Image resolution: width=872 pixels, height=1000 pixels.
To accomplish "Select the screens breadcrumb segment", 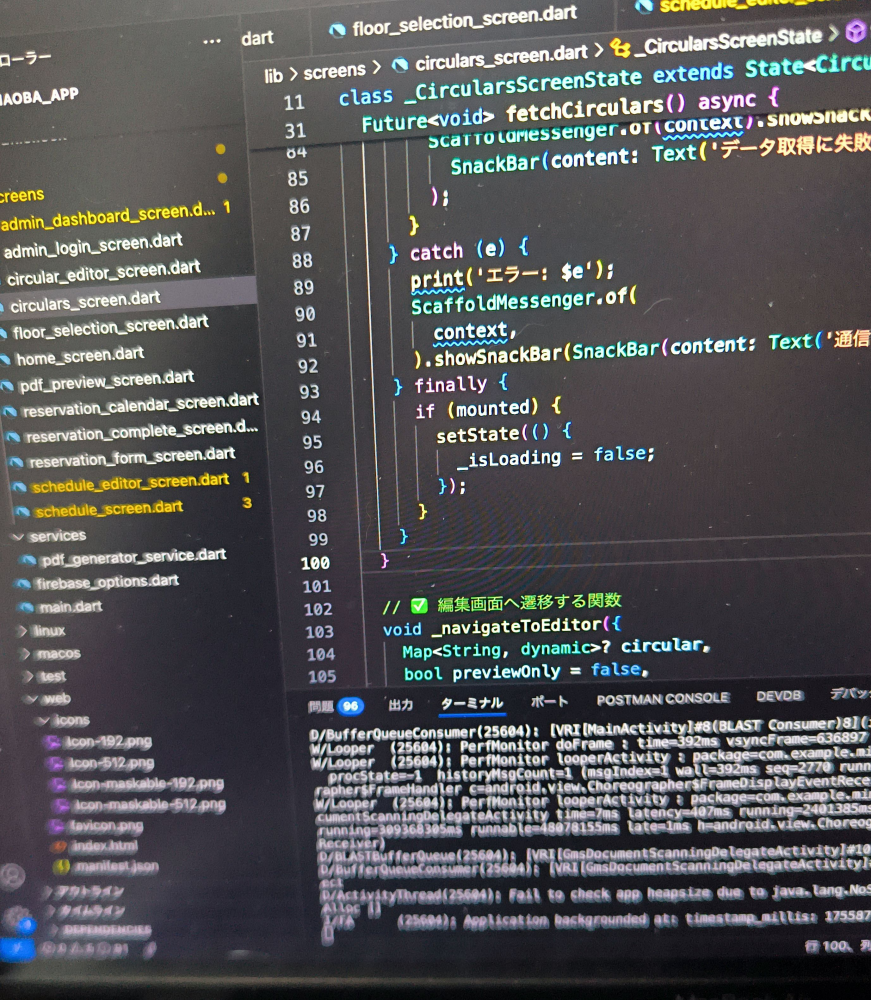I will click(334, 70).
